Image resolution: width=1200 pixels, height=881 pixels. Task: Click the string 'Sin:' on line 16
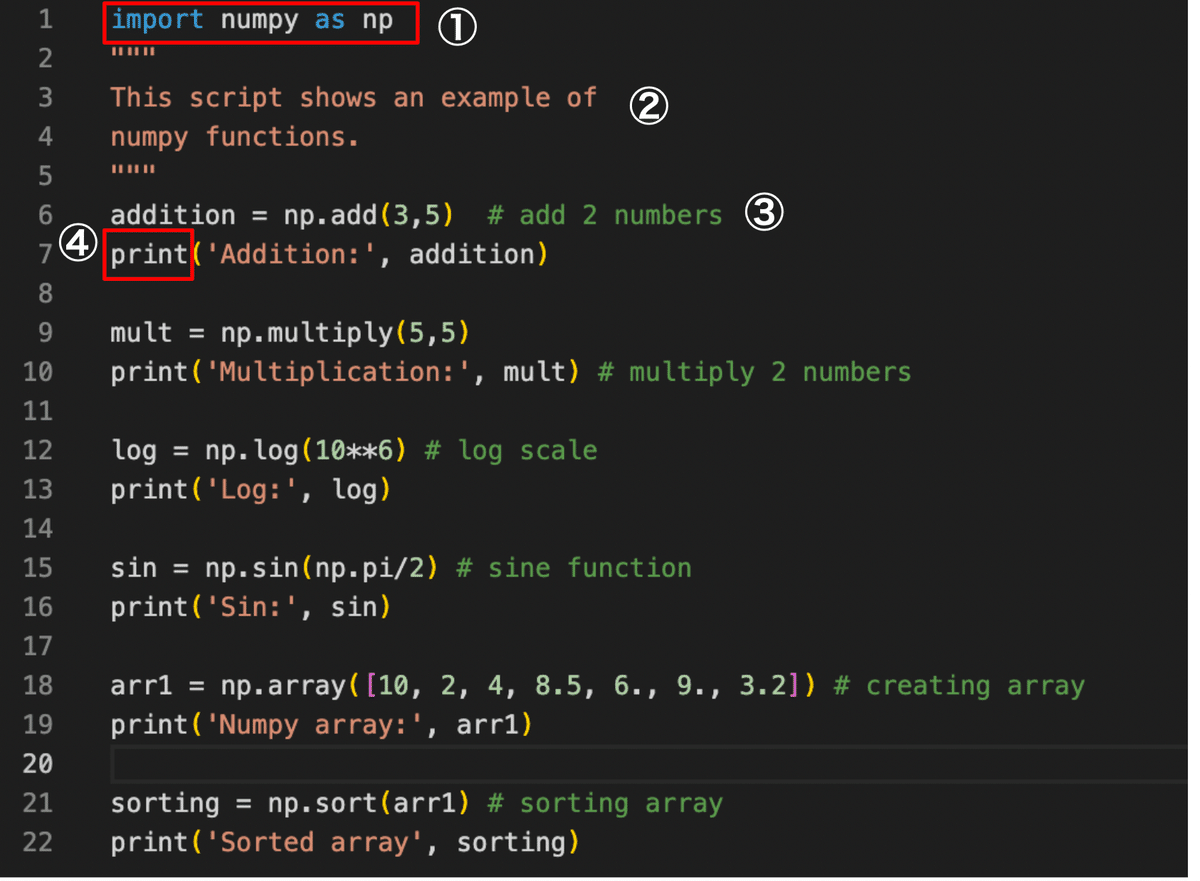251,607
